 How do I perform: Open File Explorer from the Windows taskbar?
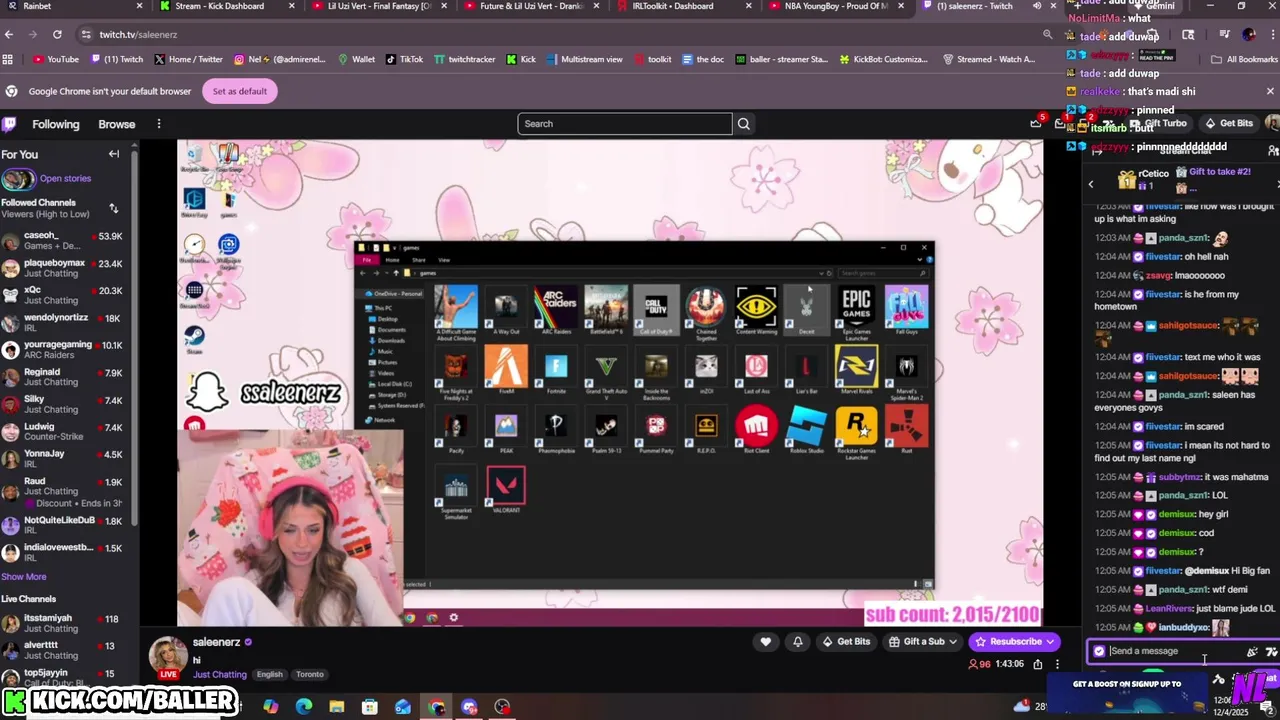coord(337,707)
